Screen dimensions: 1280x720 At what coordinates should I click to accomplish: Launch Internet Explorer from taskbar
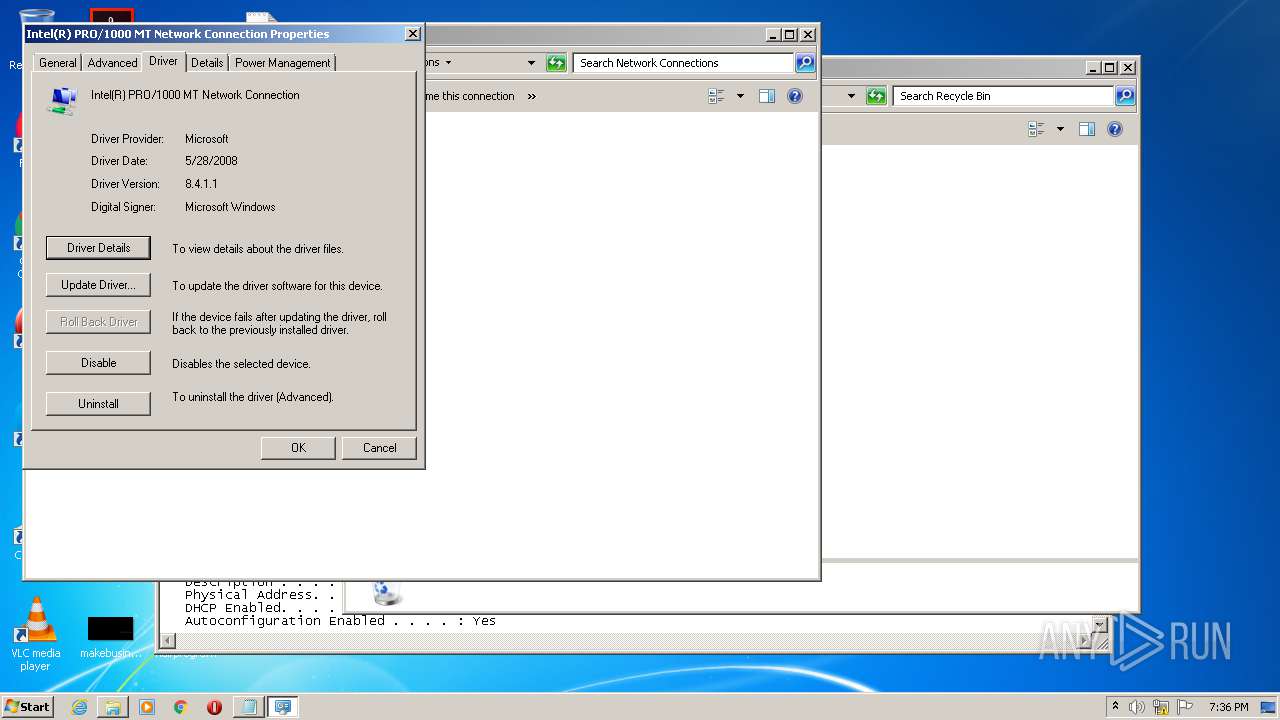click(x=79, y=707)
